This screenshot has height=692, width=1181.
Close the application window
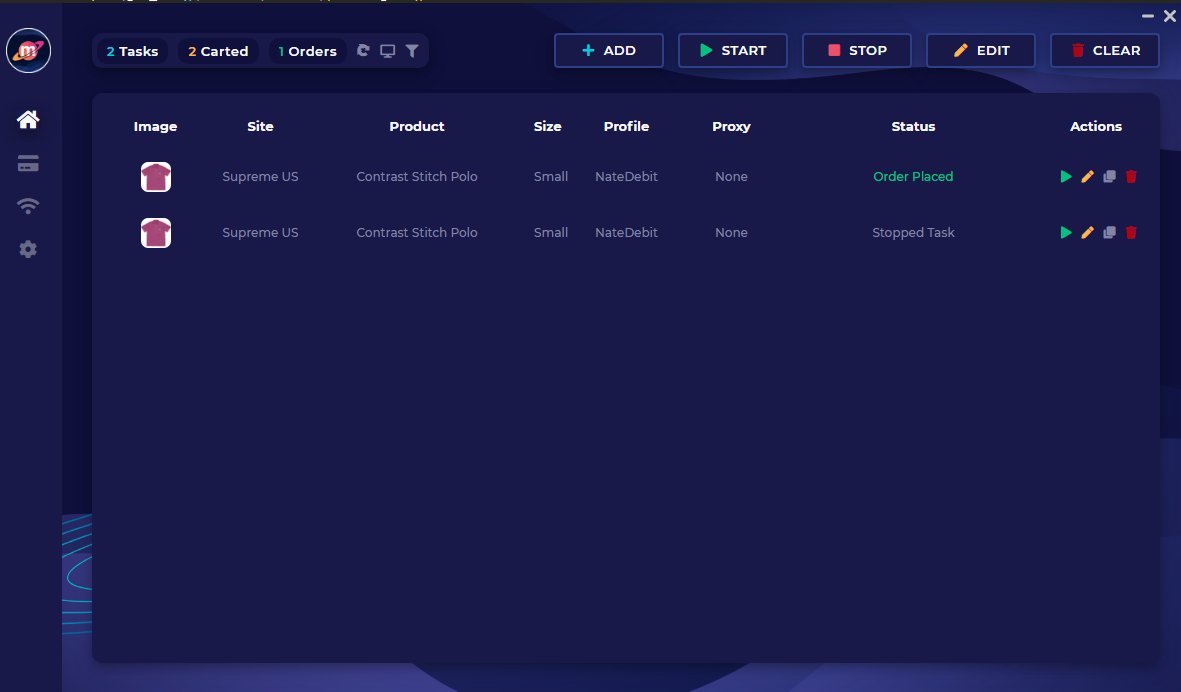[x=1170, y=16]
